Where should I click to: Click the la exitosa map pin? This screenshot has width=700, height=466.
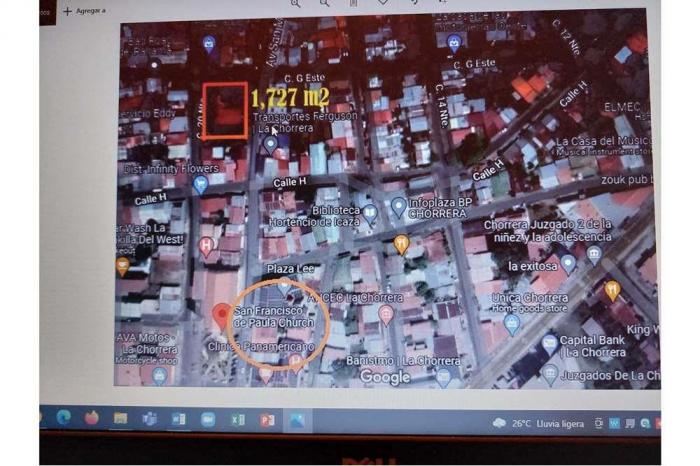click(568, 263)
